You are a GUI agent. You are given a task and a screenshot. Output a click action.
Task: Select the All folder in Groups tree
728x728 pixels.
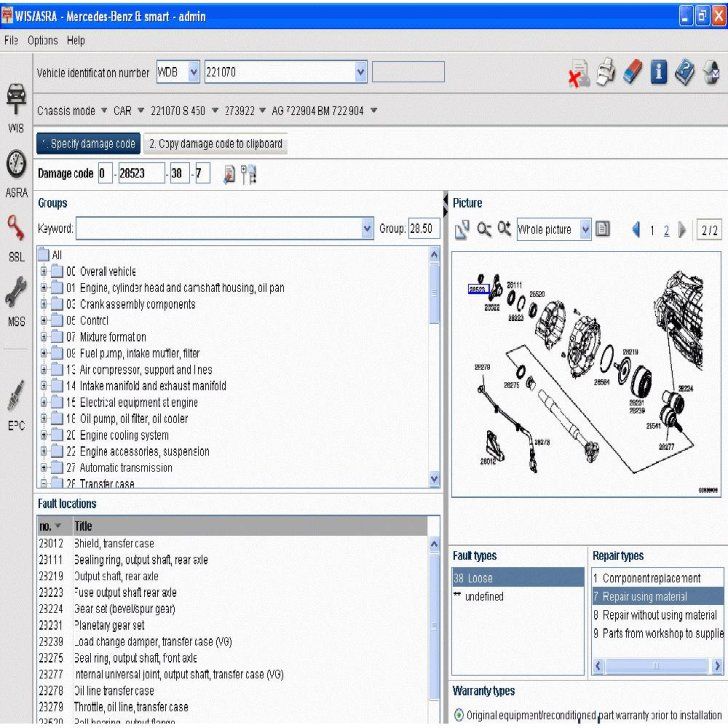tap(51, 255)
